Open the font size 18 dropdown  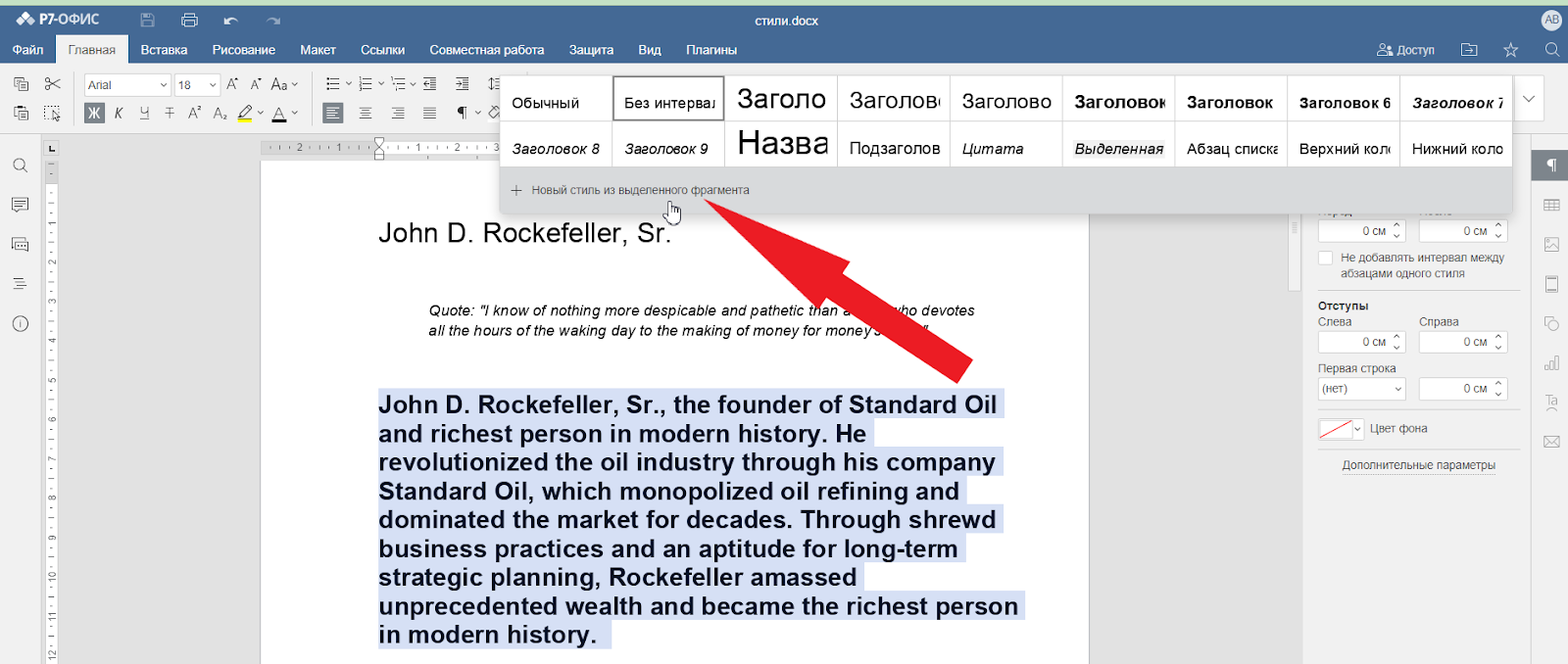[213, 85]
